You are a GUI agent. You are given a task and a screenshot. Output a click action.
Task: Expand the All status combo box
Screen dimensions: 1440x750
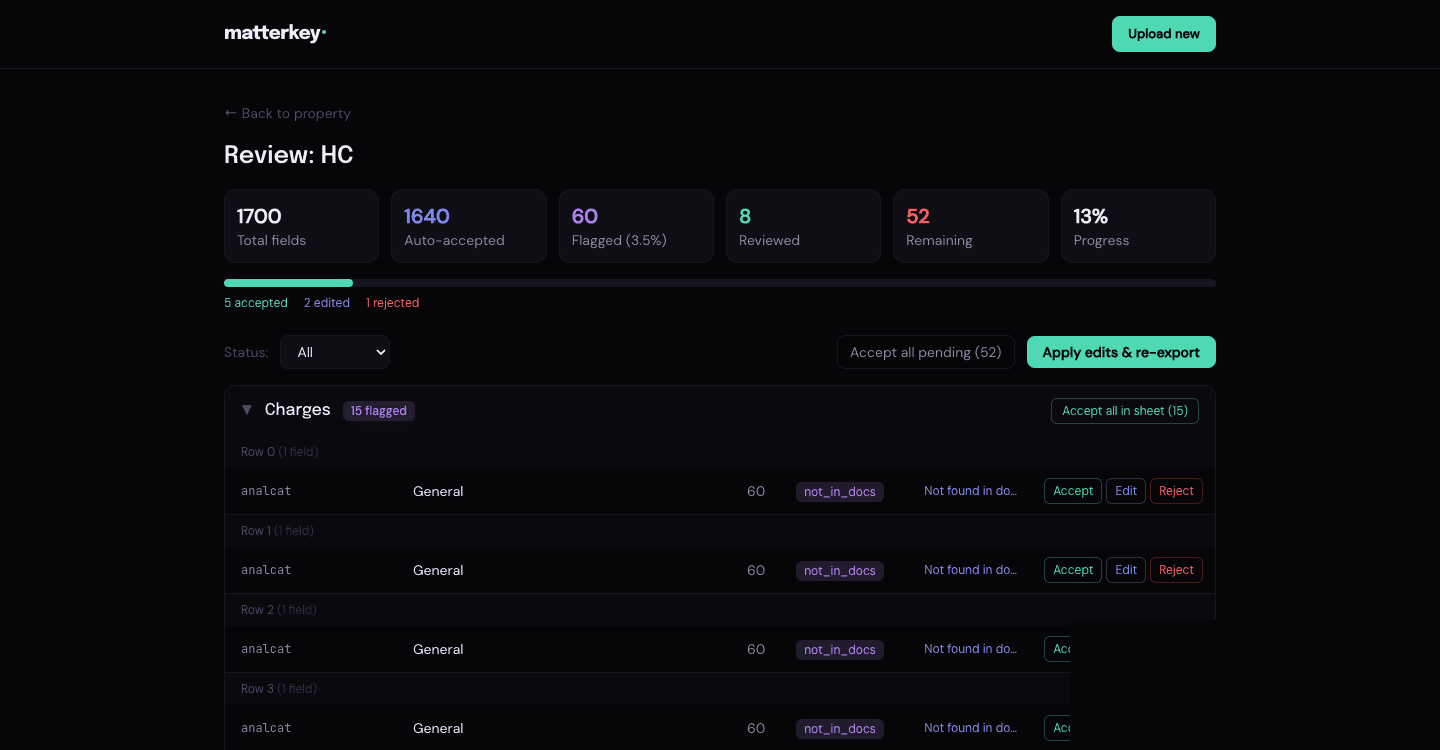click(x=335, y=352)
